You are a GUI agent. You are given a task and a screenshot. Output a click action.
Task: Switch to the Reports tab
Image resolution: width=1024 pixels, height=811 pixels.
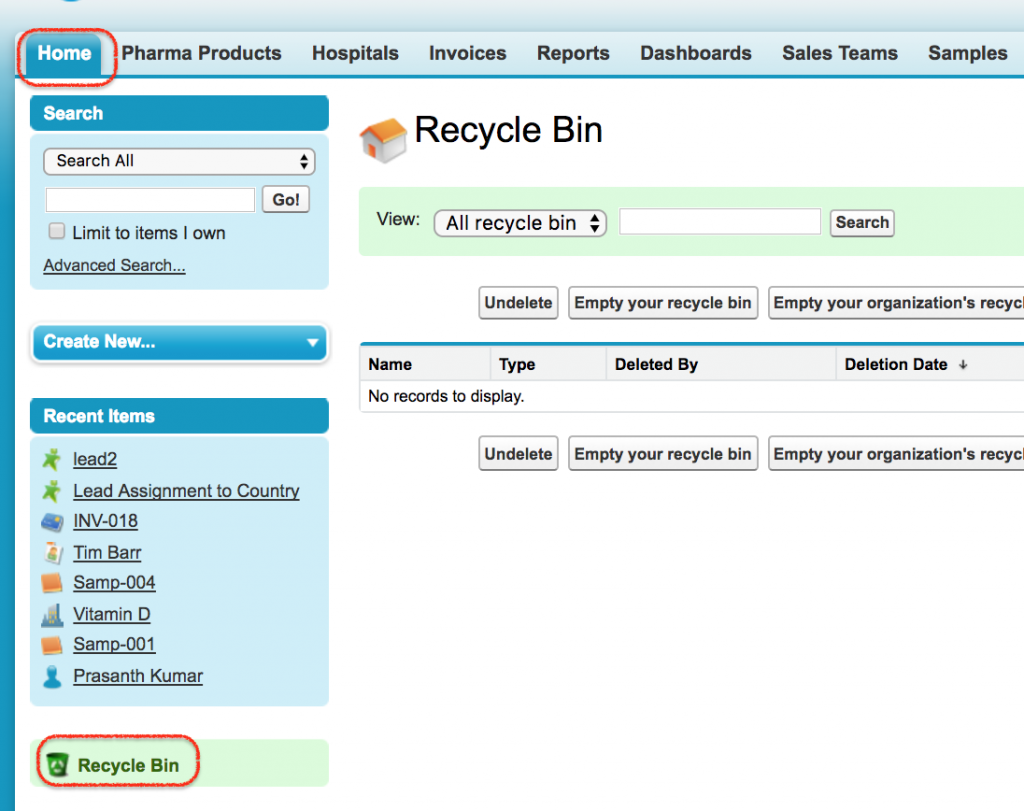(573, 53)
